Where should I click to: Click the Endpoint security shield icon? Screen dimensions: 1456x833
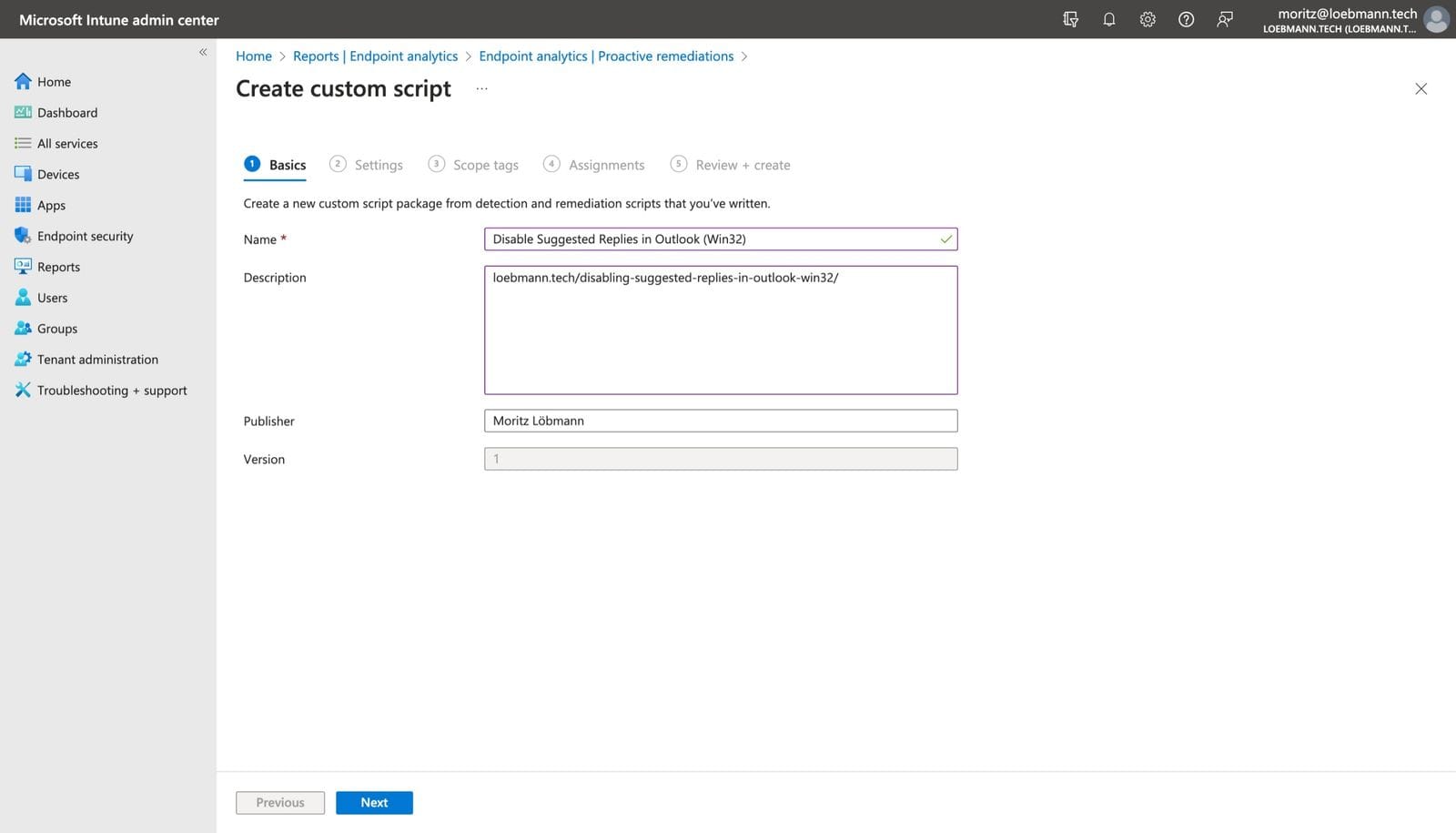(x=23, y=236)
